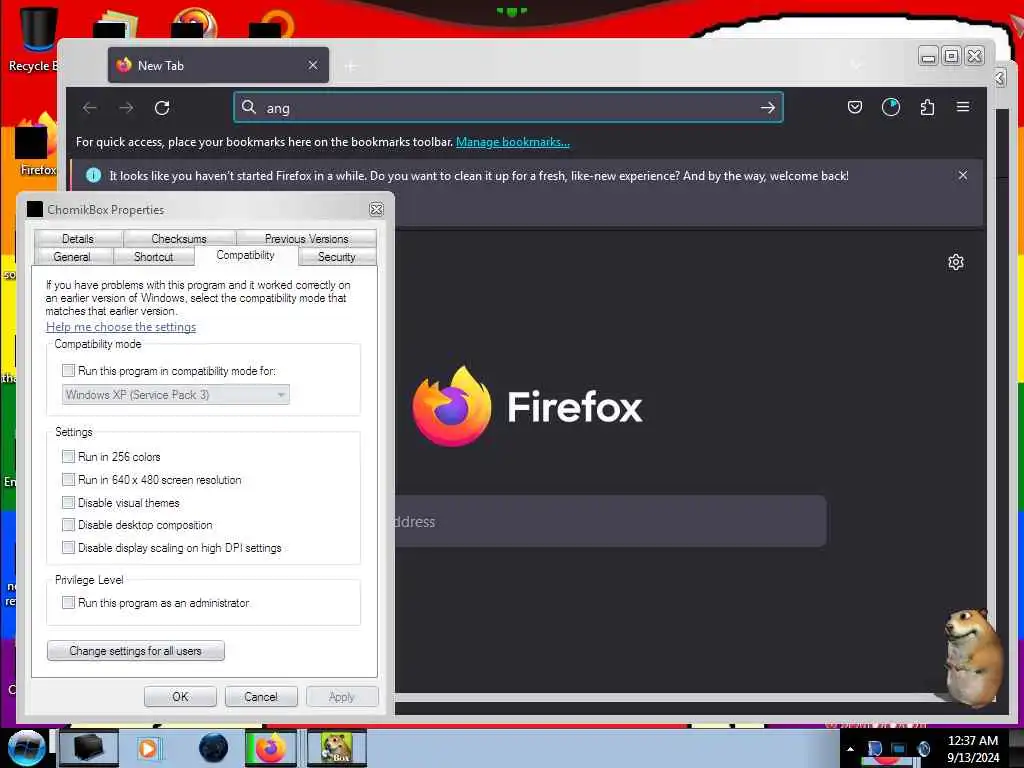Open a new tab with plus button
Screen dimensions: 1024x768
tap(351, 66)
